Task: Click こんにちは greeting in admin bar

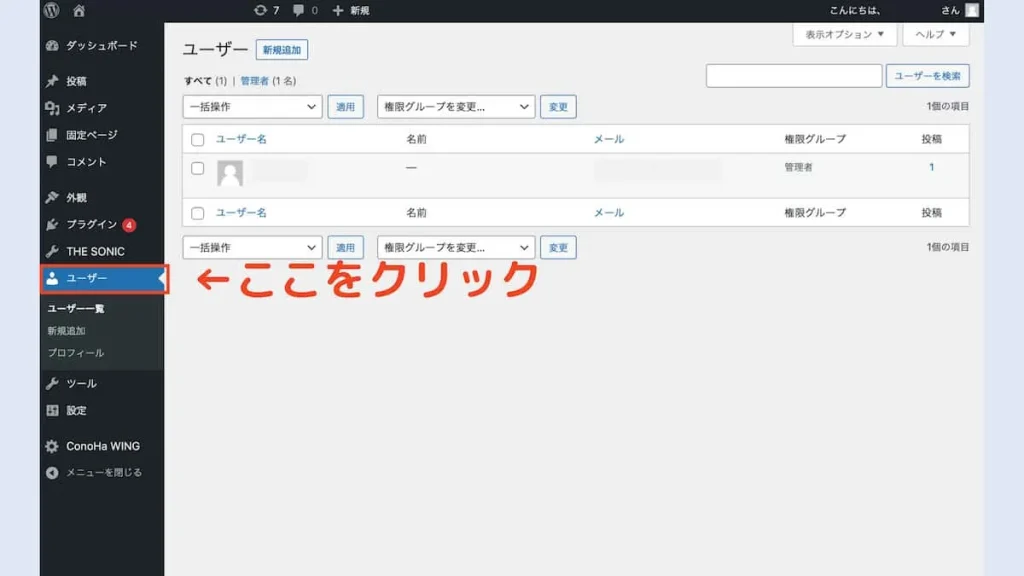Action: (x=855, y=10)
